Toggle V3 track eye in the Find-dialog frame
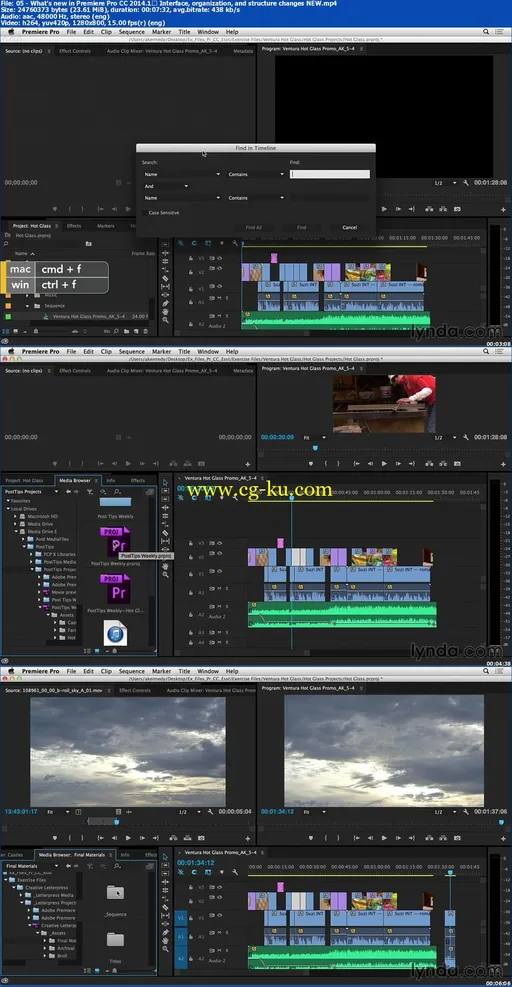512x987 pixels. pos(220,257)
